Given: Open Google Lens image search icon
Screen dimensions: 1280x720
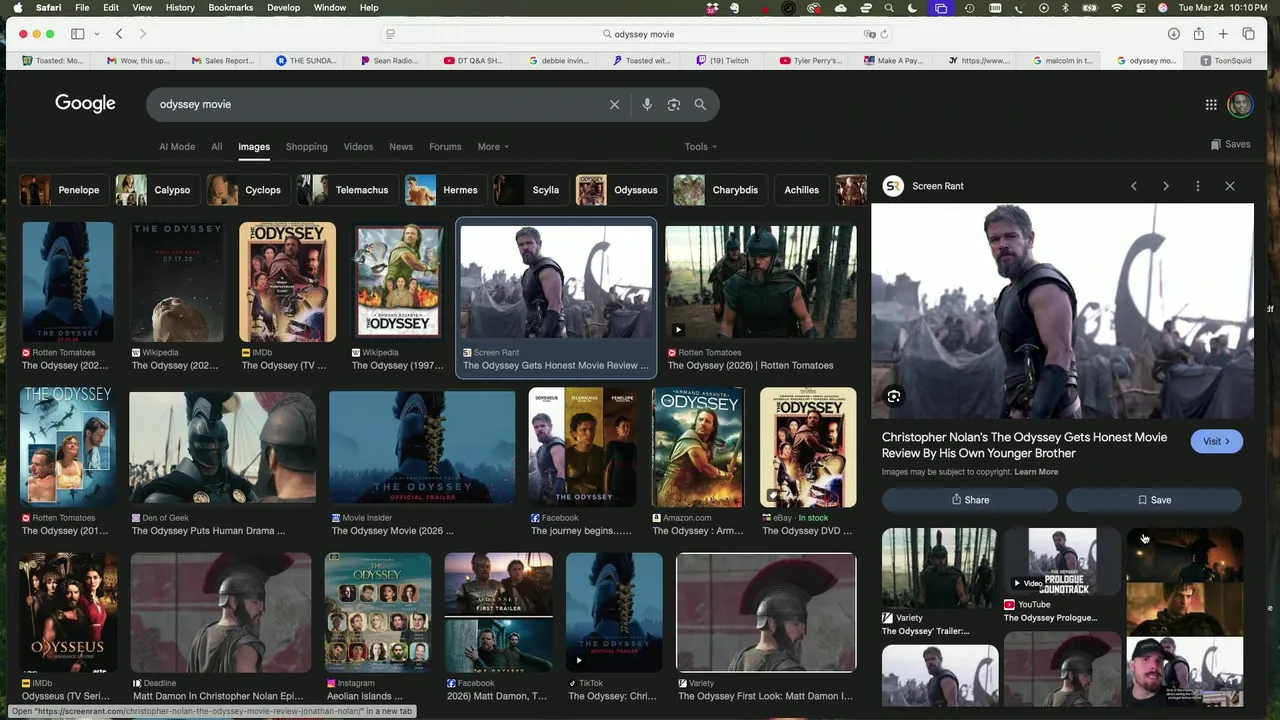Looking at the screenshot, I should (x=674, y=104).
